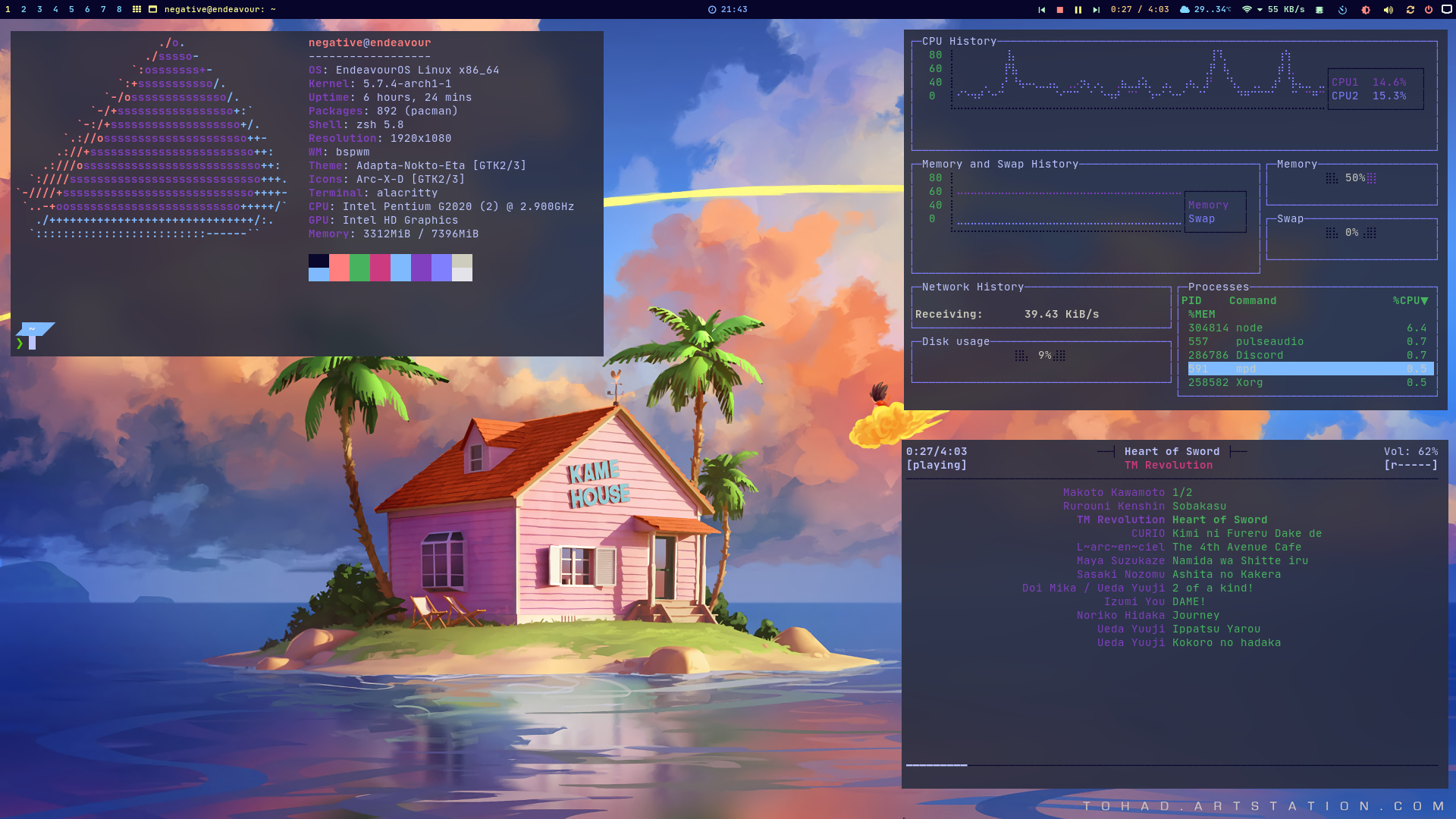This screenshot has width=1456, height=819.
Task: Select L~arc~en~ciel The 4th Avenue Cafe
Action: tap(1189, 548)
